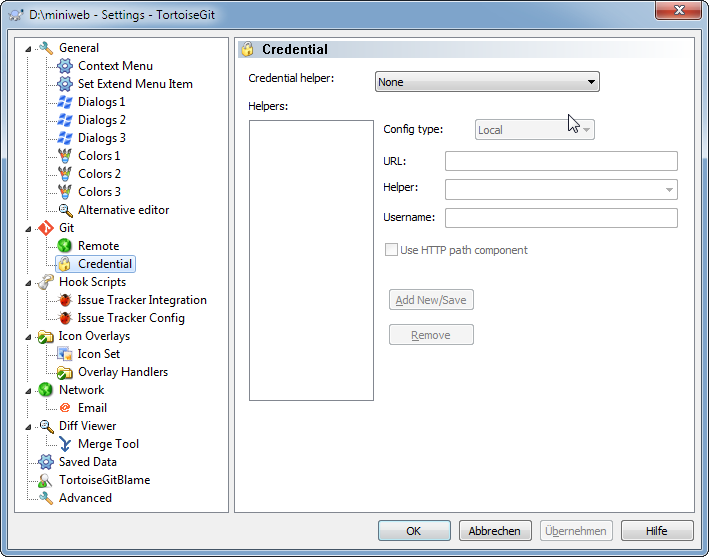Click the magnifier-pencil icon for Alternative editor

(65, 210)
